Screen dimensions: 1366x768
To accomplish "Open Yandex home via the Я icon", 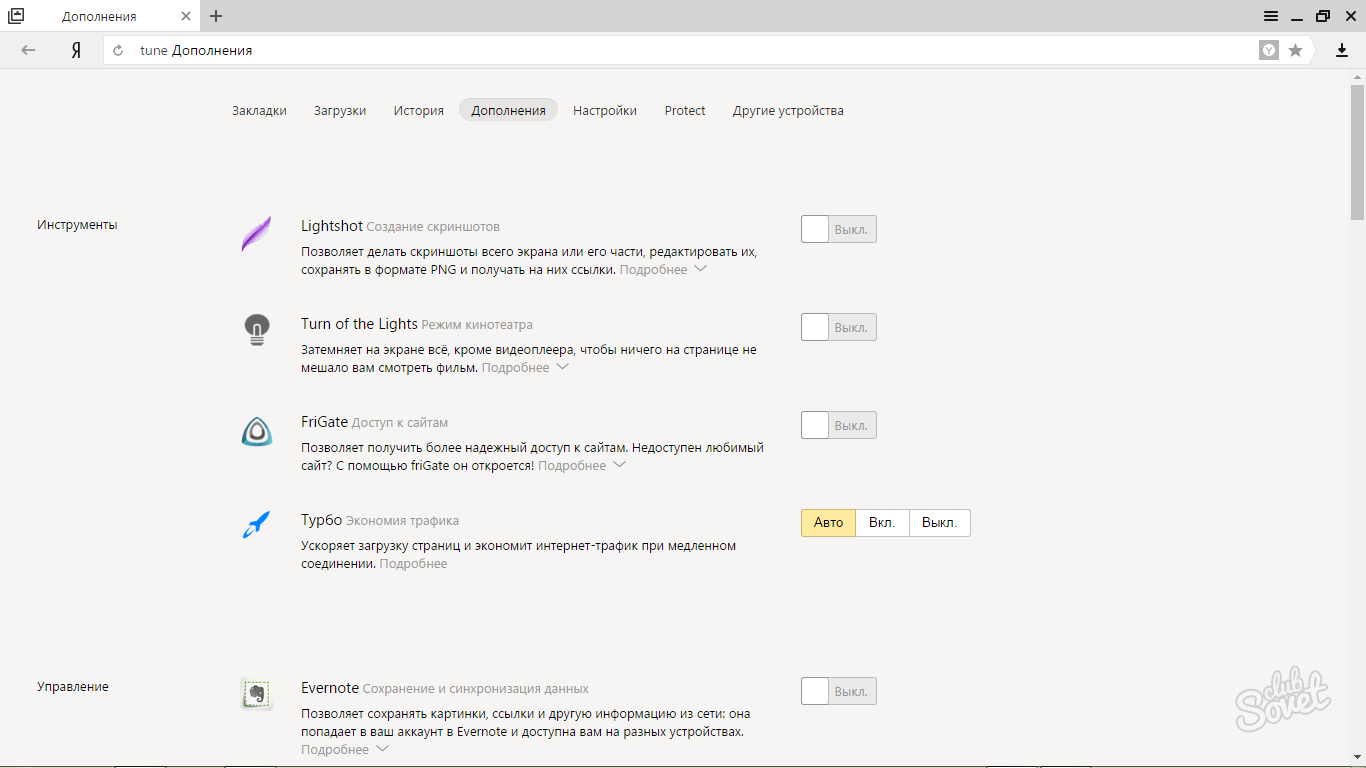I will 76,50.
